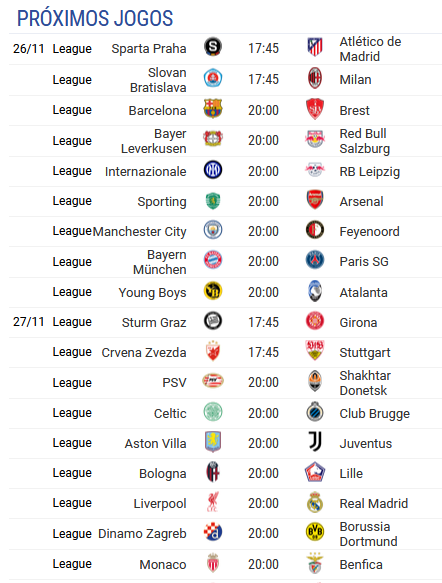Viewport: 442px width, 583px height.
Task: Open the Milan team link
Action: pyautogui.click(x=355, y=80)
